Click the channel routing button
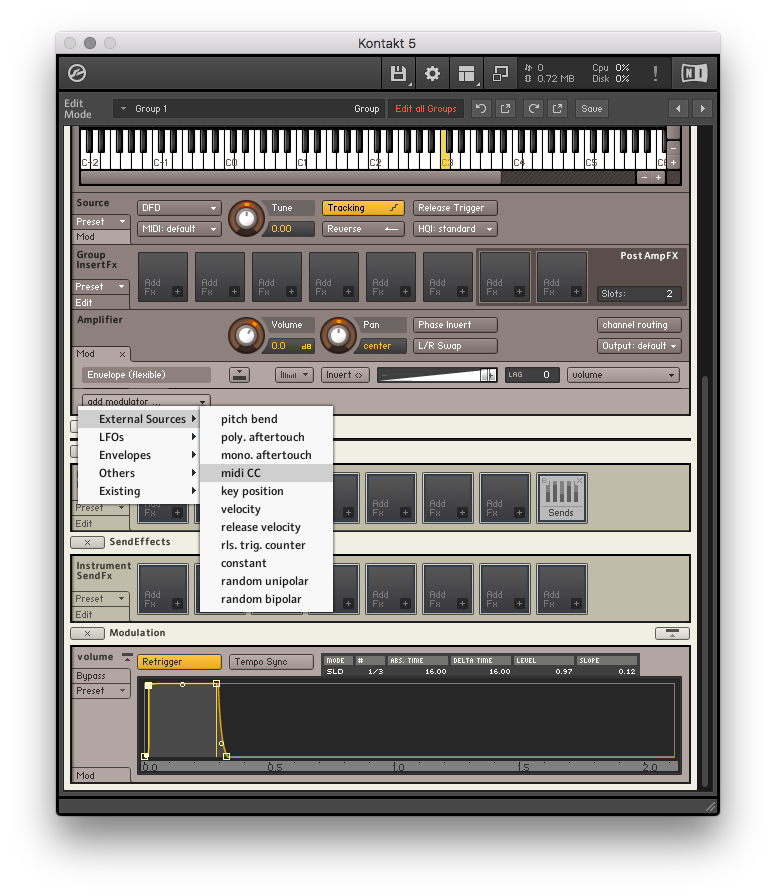 (x=639, y=325)
